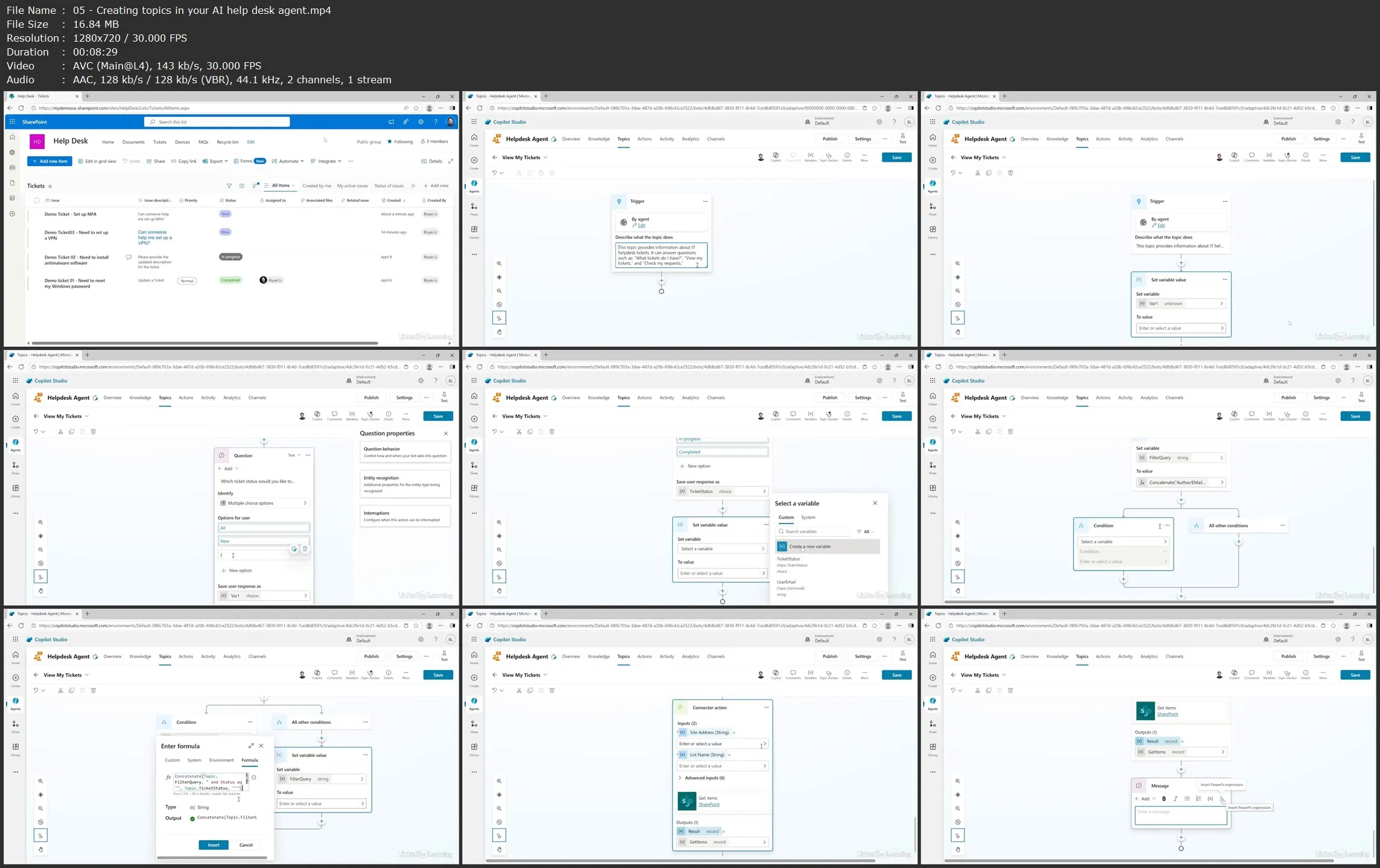Open the Add dropdown in the Message node toolbar

[1145, 799]
